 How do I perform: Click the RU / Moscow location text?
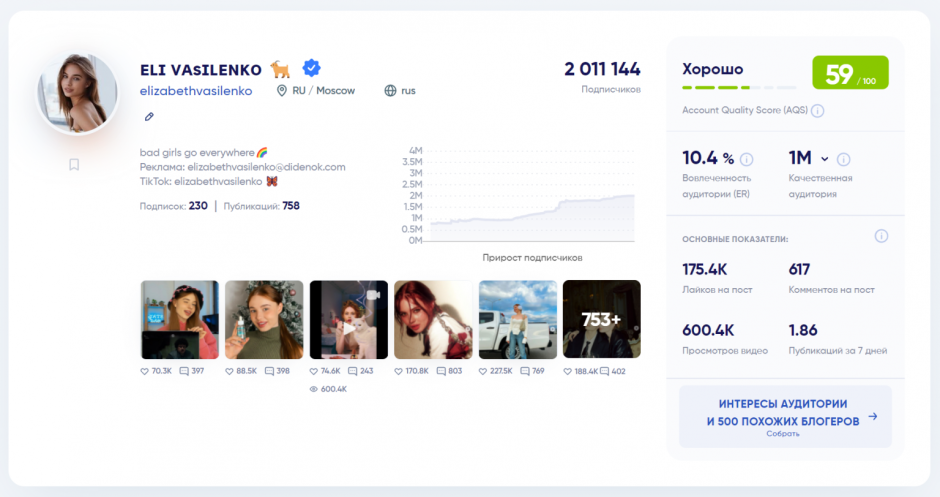pos(323,91)
